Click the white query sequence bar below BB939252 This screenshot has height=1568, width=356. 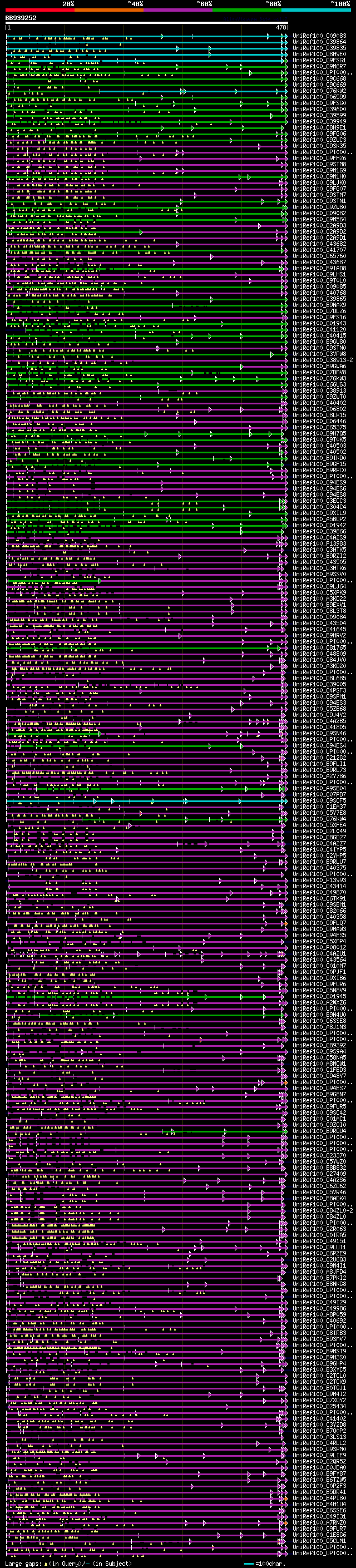point(147,23)
